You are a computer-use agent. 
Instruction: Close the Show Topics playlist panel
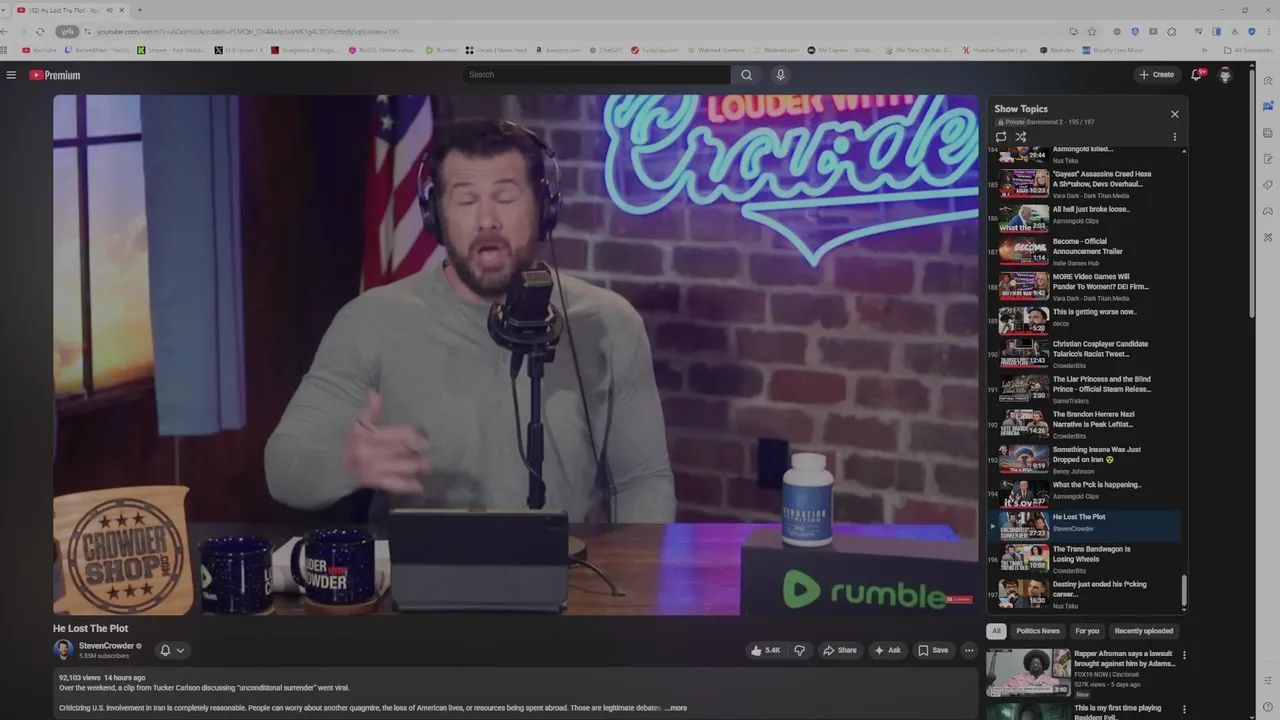pyautogui.click(x=1175, y=114)
